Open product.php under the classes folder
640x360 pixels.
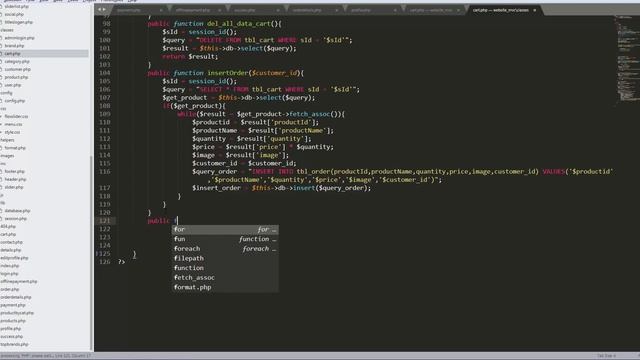pos(16,77)
